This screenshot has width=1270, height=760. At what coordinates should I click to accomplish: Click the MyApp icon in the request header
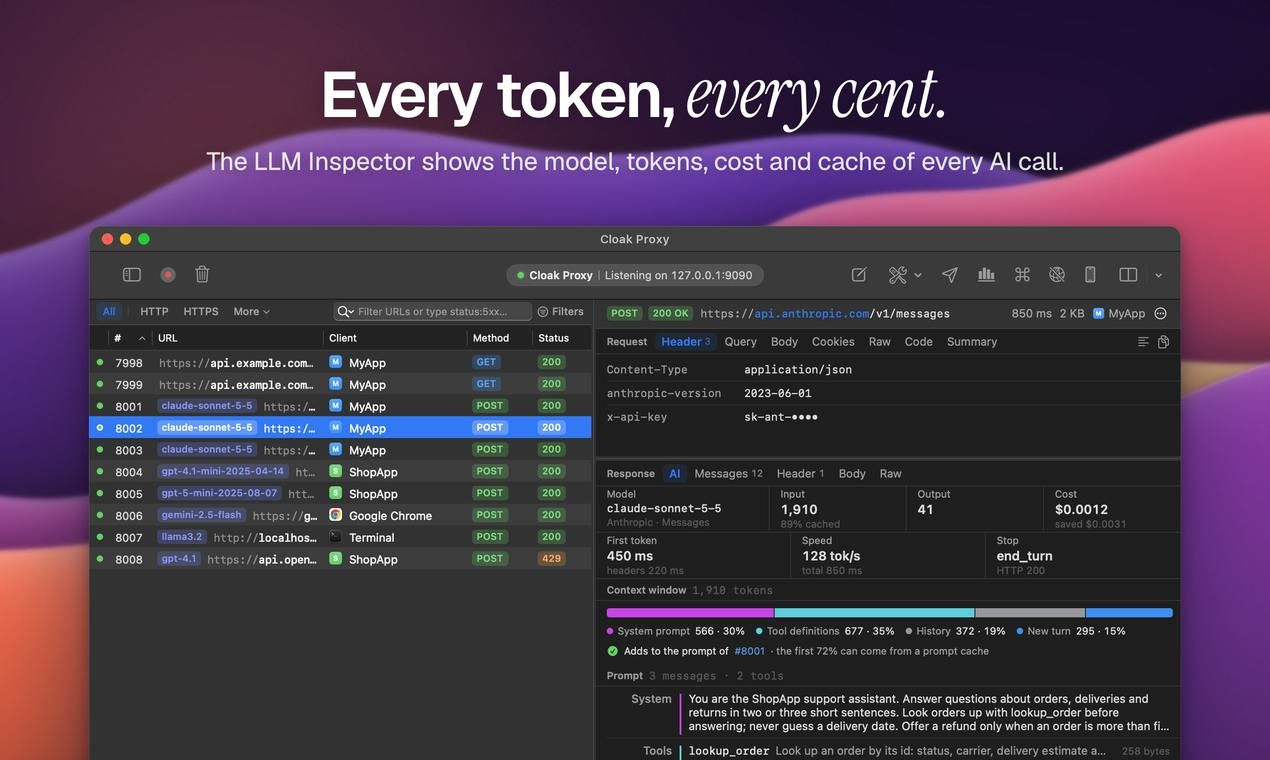tap(1099, 313)
